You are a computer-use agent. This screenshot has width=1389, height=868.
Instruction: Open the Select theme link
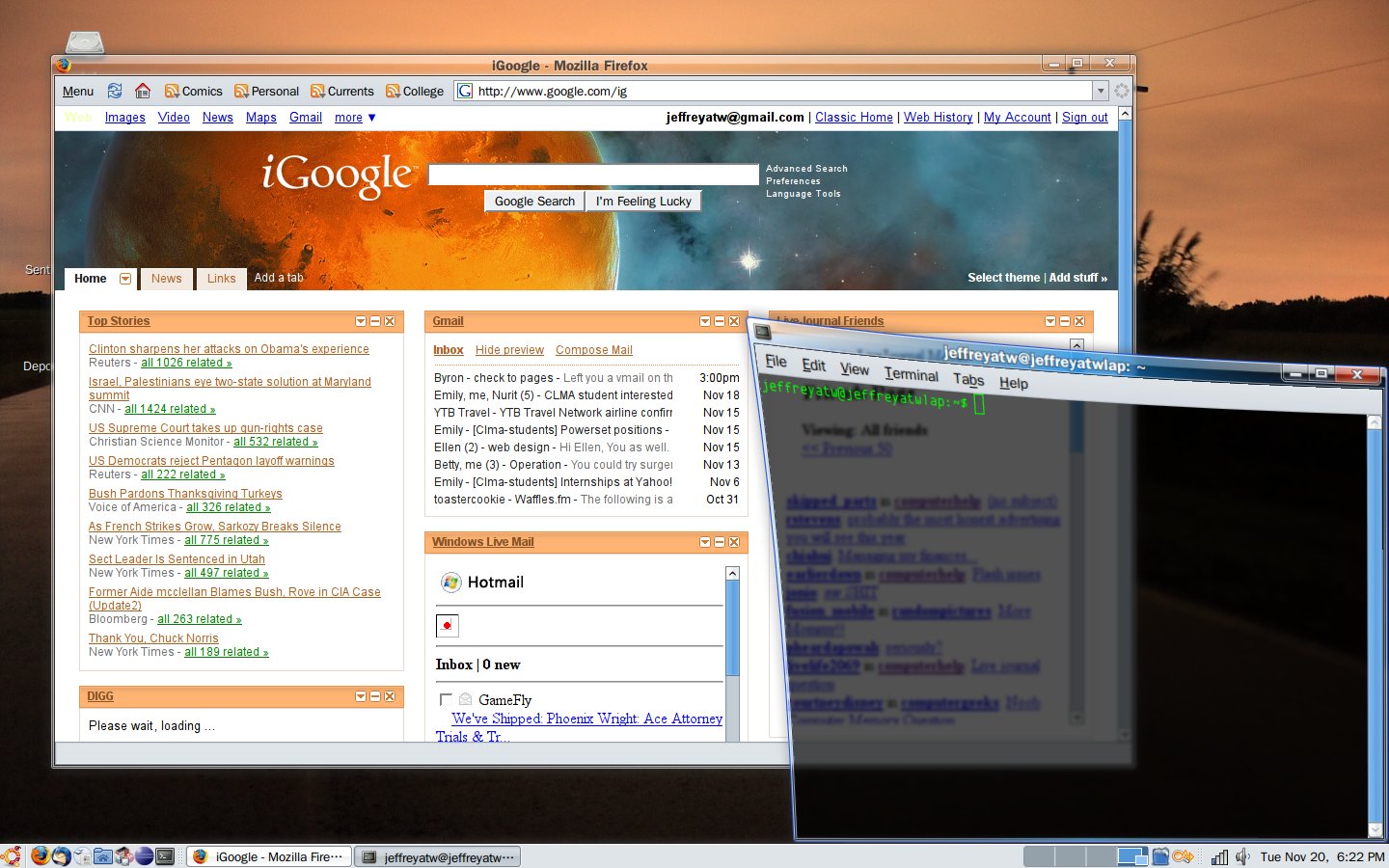point(1003,278)
